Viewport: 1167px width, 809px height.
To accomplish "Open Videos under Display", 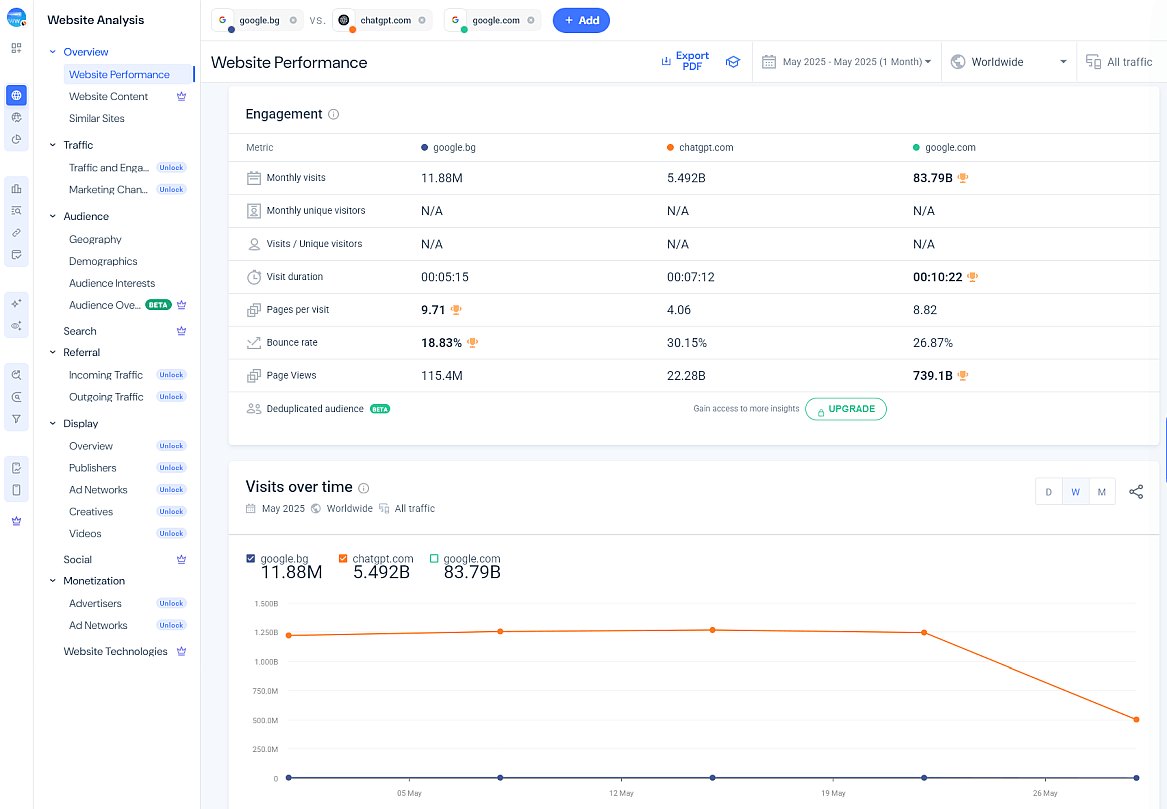I will tap(85, 534).
